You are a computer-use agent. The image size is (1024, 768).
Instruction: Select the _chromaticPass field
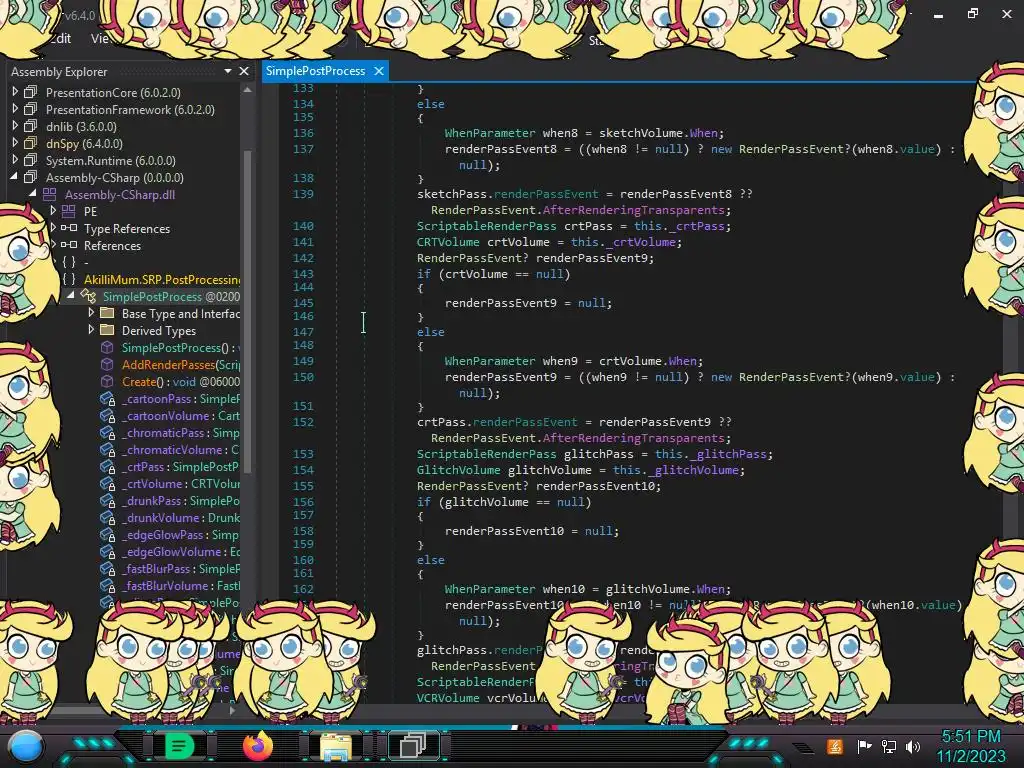180,432
